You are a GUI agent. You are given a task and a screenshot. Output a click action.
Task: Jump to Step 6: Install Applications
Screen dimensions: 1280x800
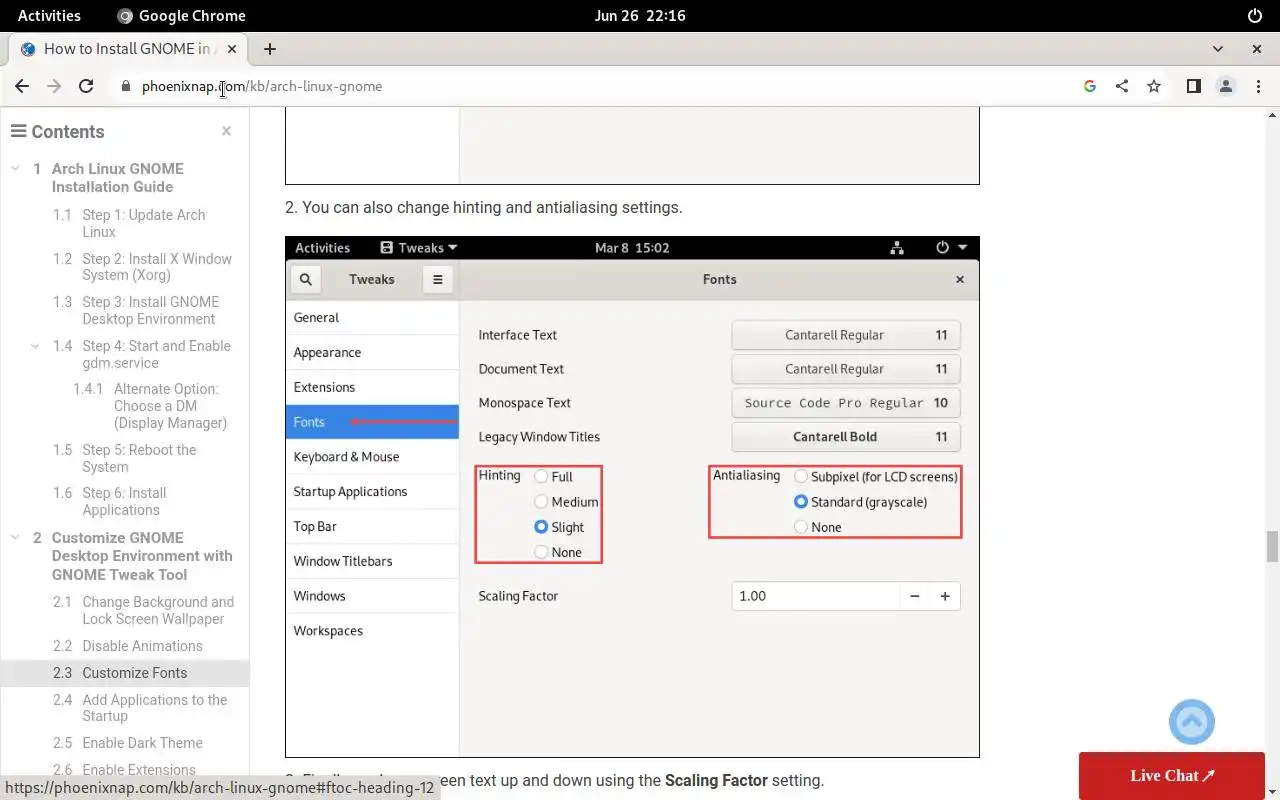124,501
